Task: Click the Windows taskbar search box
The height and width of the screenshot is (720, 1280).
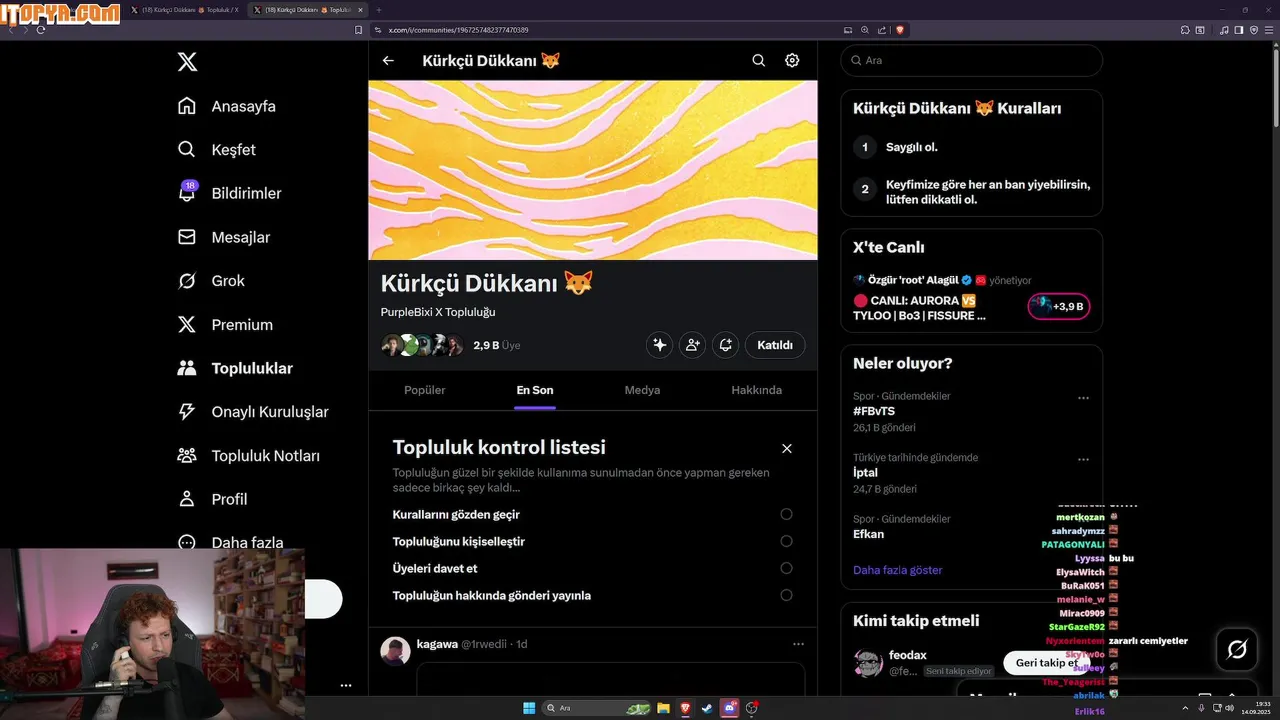Action: pos(596,708)
